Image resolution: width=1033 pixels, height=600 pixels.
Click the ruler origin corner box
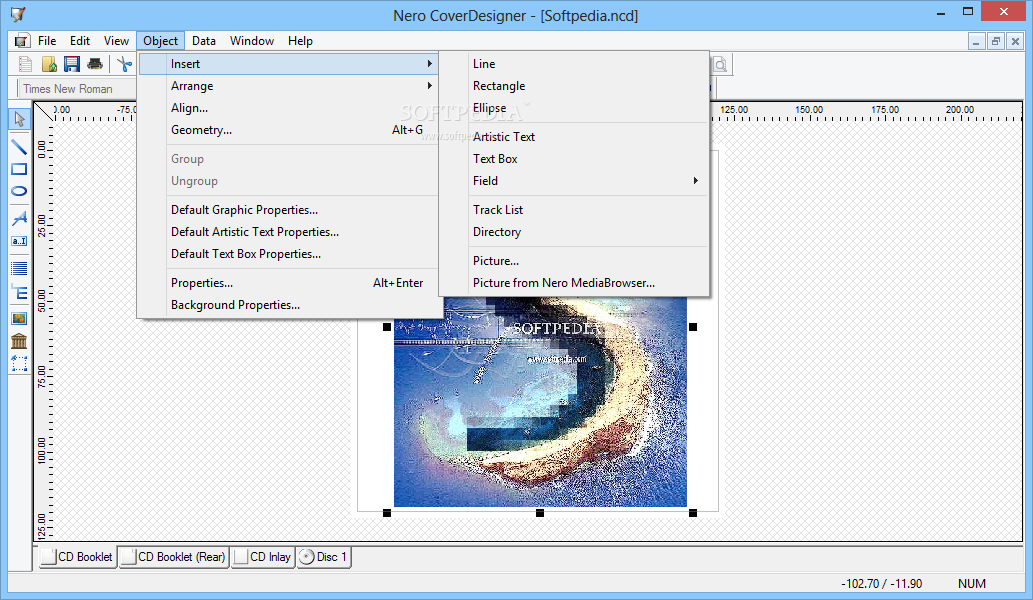click(43, 113)
